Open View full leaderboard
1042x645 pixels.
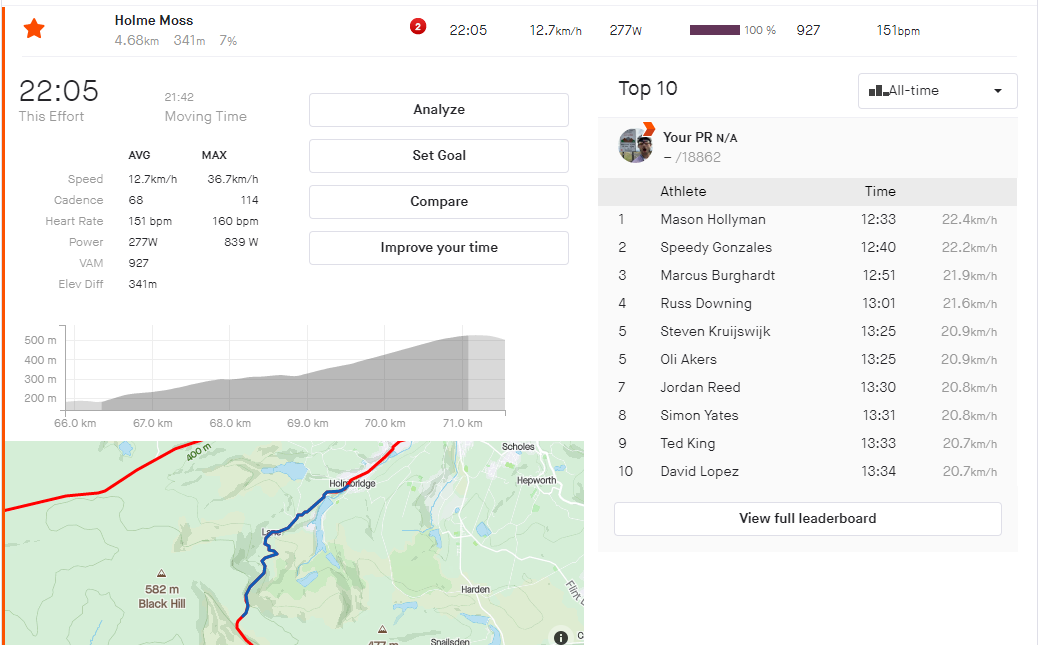coord(807,519)
